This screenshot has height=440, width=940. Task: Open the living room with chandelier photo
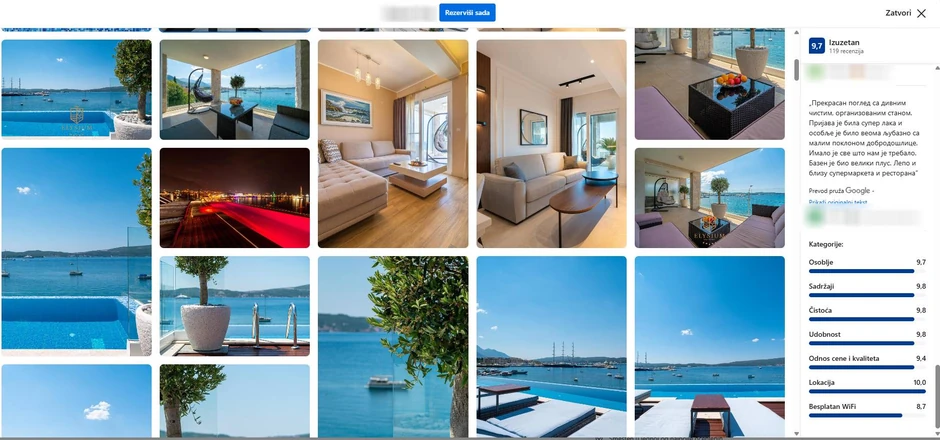tap(393, 144)
